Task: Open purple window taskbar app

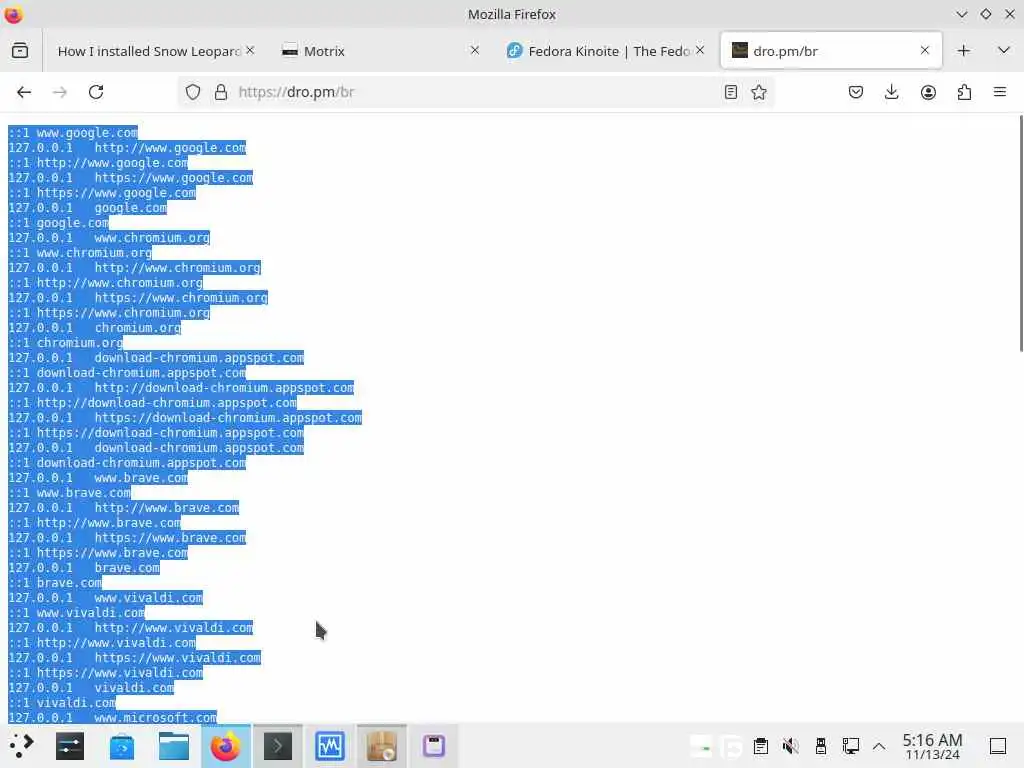Action: (x=434, y=746)
